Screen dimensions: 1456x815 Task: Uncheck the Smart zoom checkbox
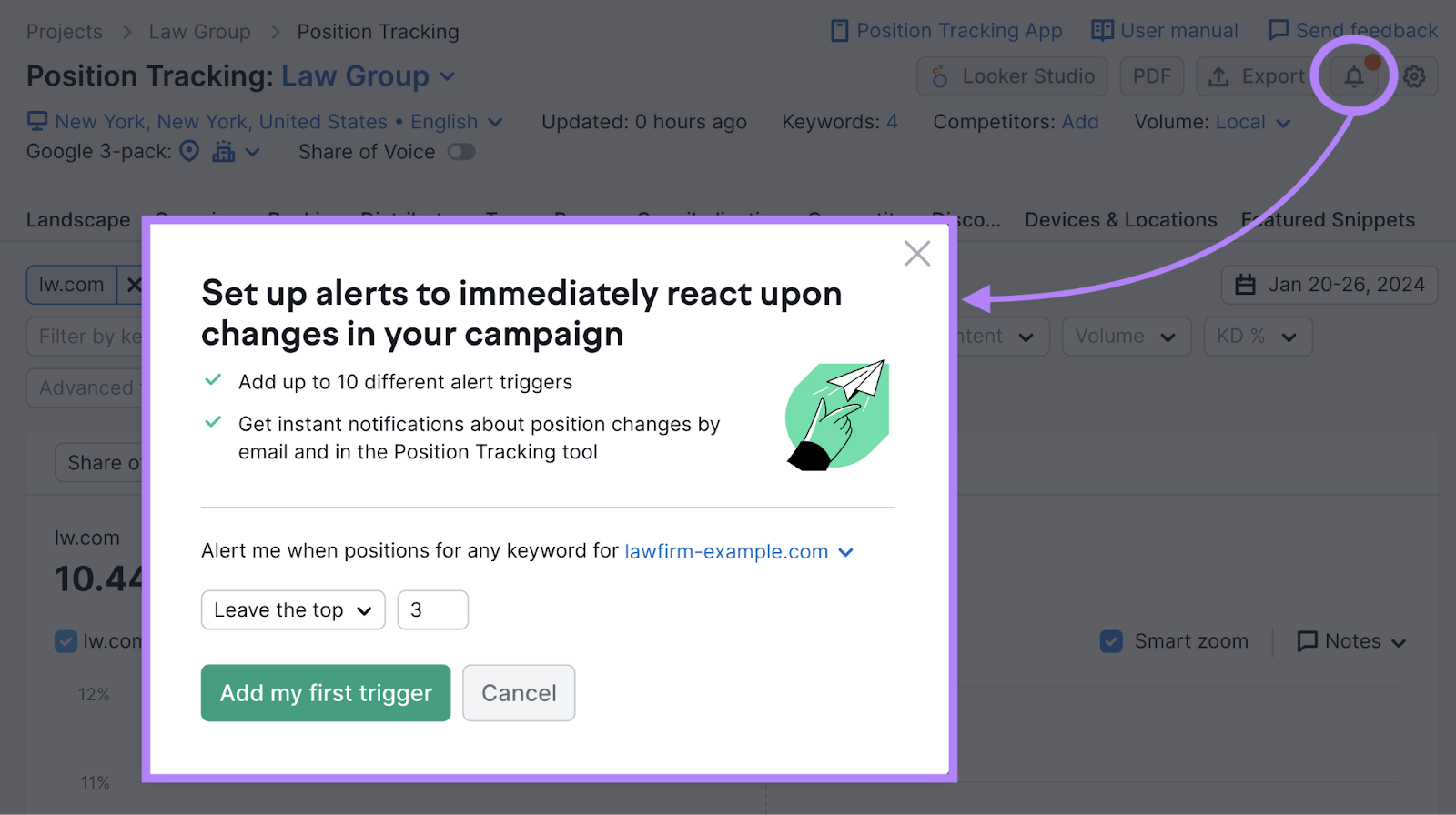coord(1111,641)
